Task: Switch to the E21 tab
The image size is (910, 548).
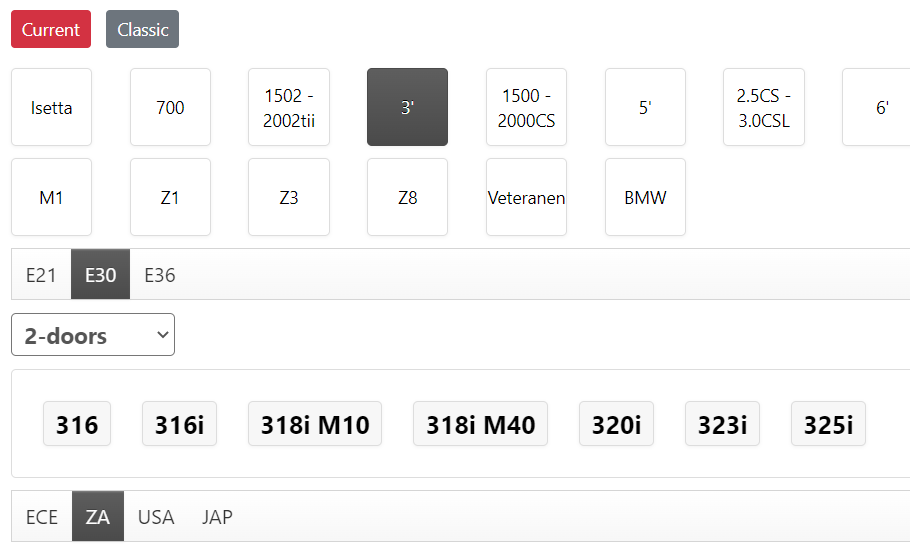Action: [x=41, y=275]
